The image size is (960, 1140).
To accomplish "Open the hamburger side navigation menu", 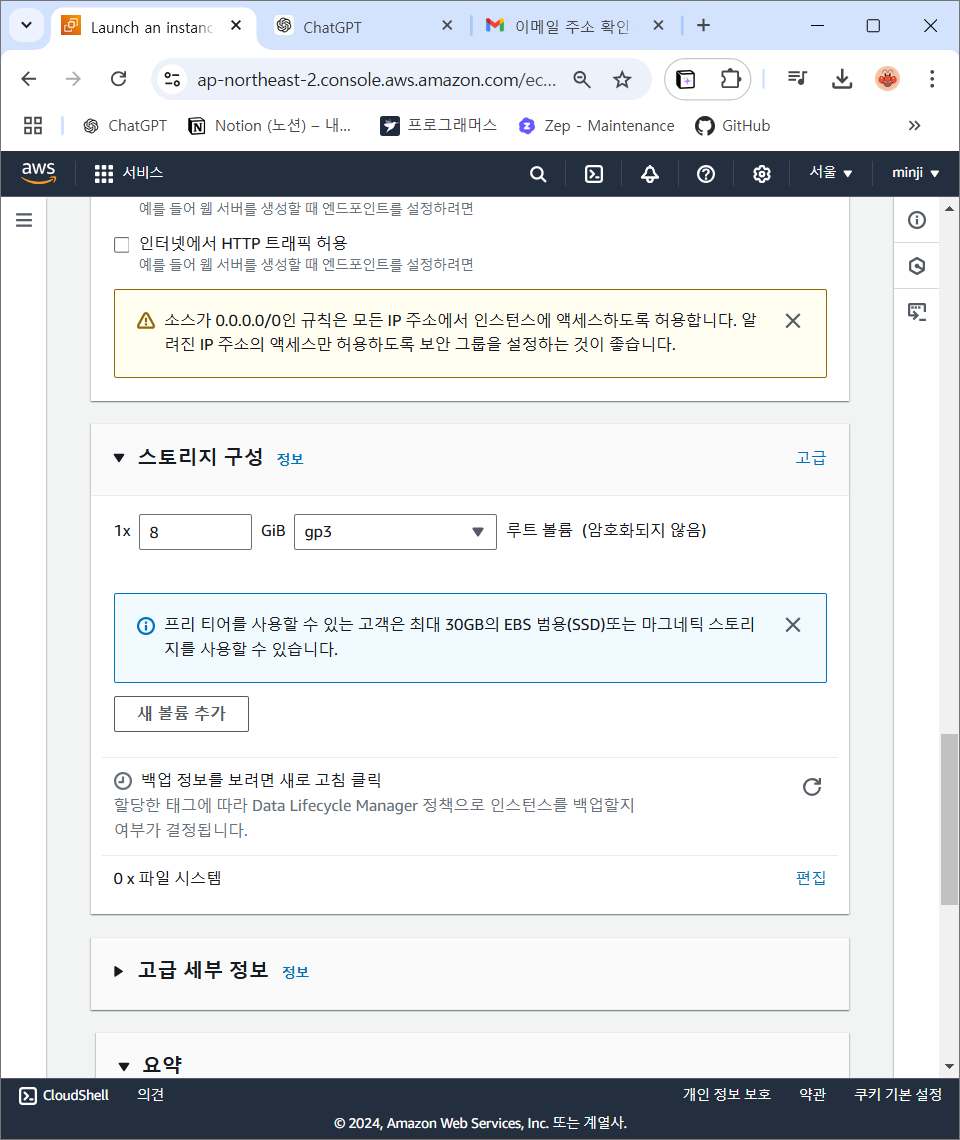I will [24, 220].
